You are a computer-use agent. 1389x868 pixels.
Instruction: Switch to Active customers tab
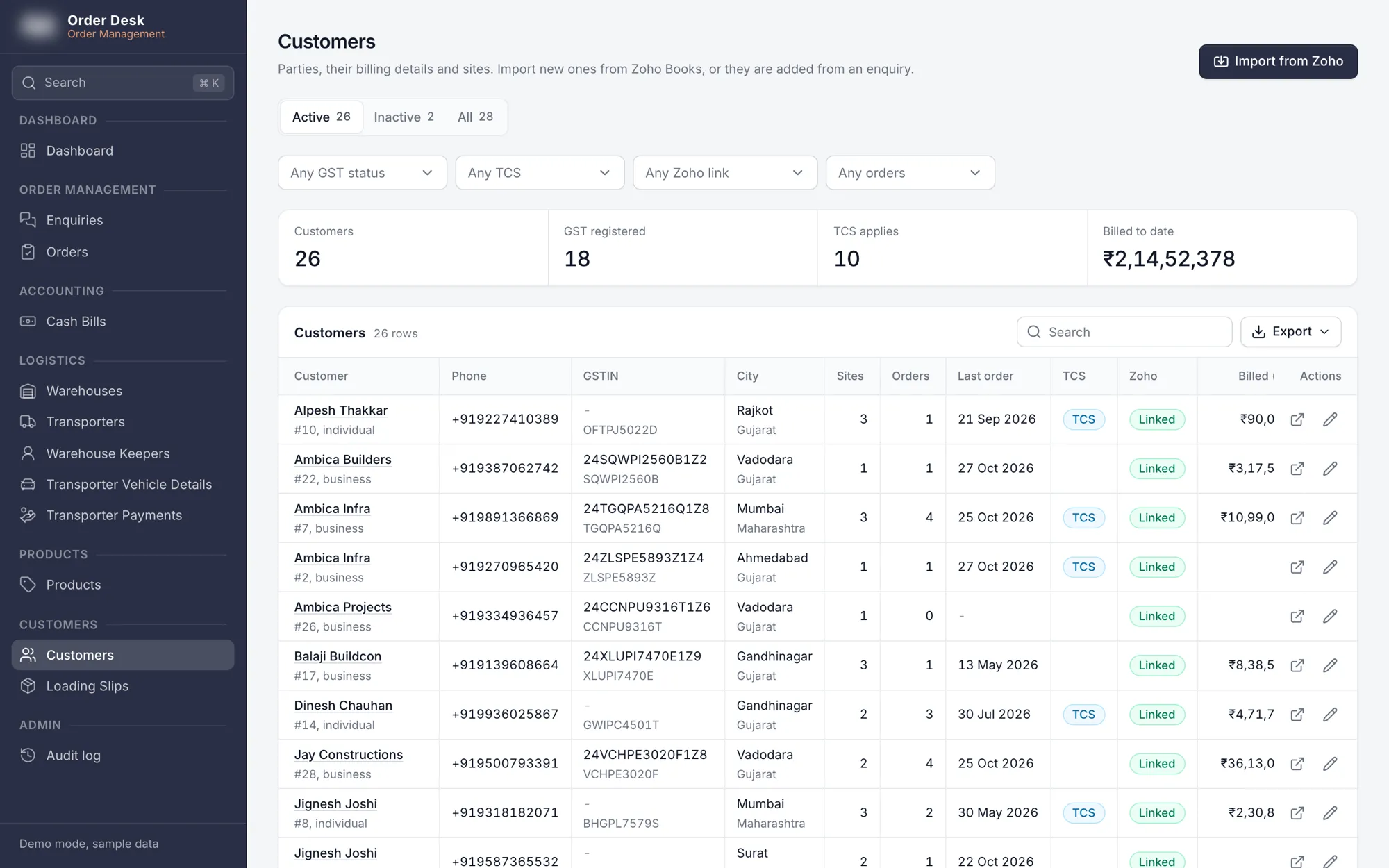(x=322, y=117)
